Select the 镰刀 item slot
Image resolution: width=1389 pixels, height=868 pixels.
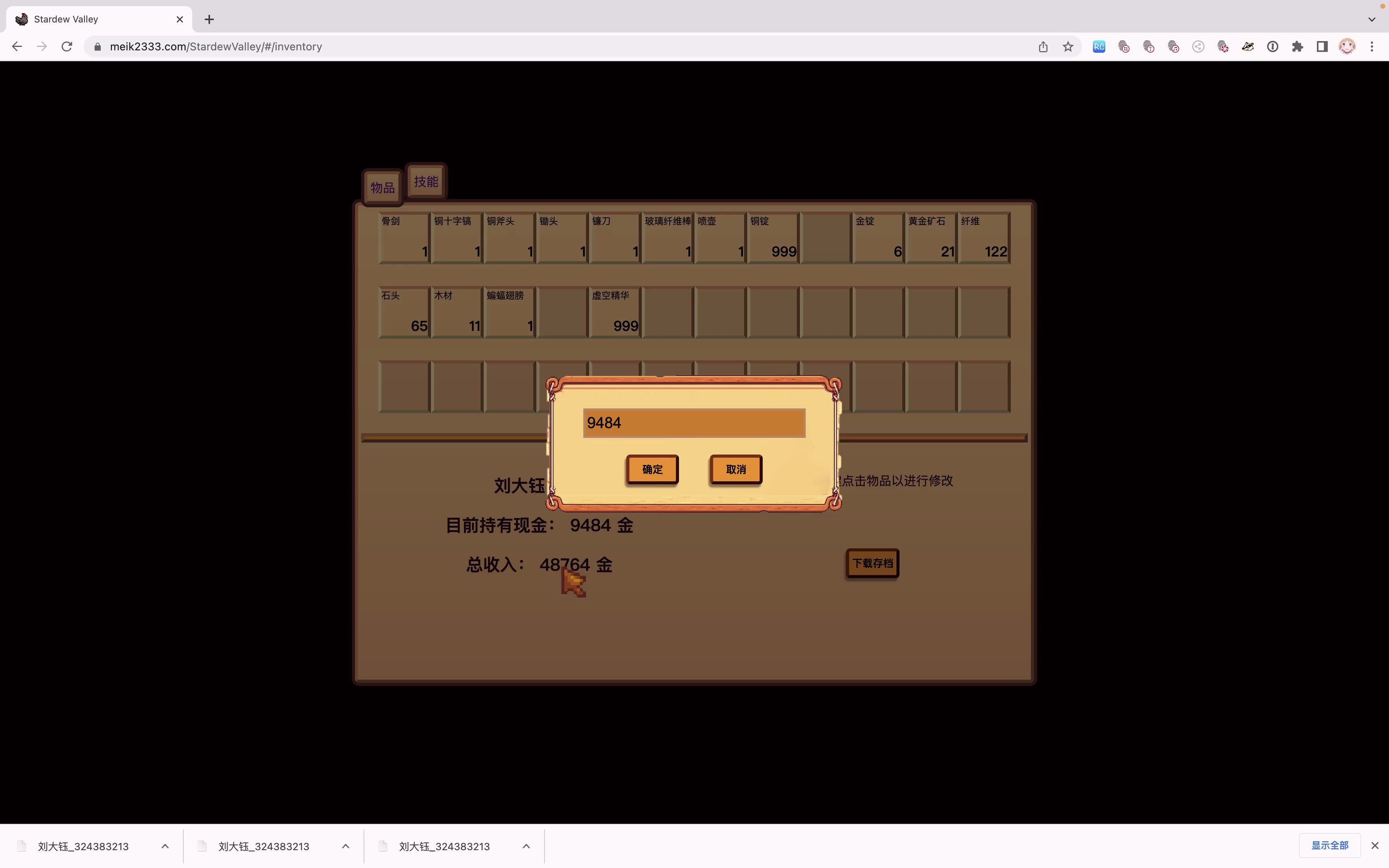coord(615,238)
